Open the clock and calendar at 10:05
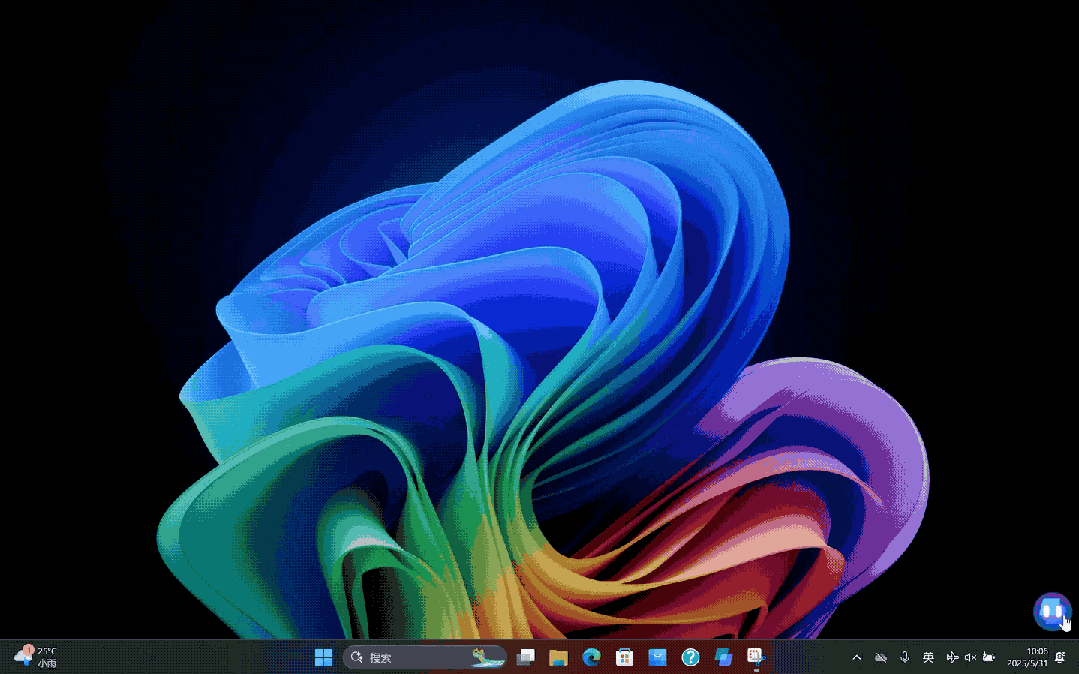The width and height of the screenshot is (1079, 674). 1027,657
